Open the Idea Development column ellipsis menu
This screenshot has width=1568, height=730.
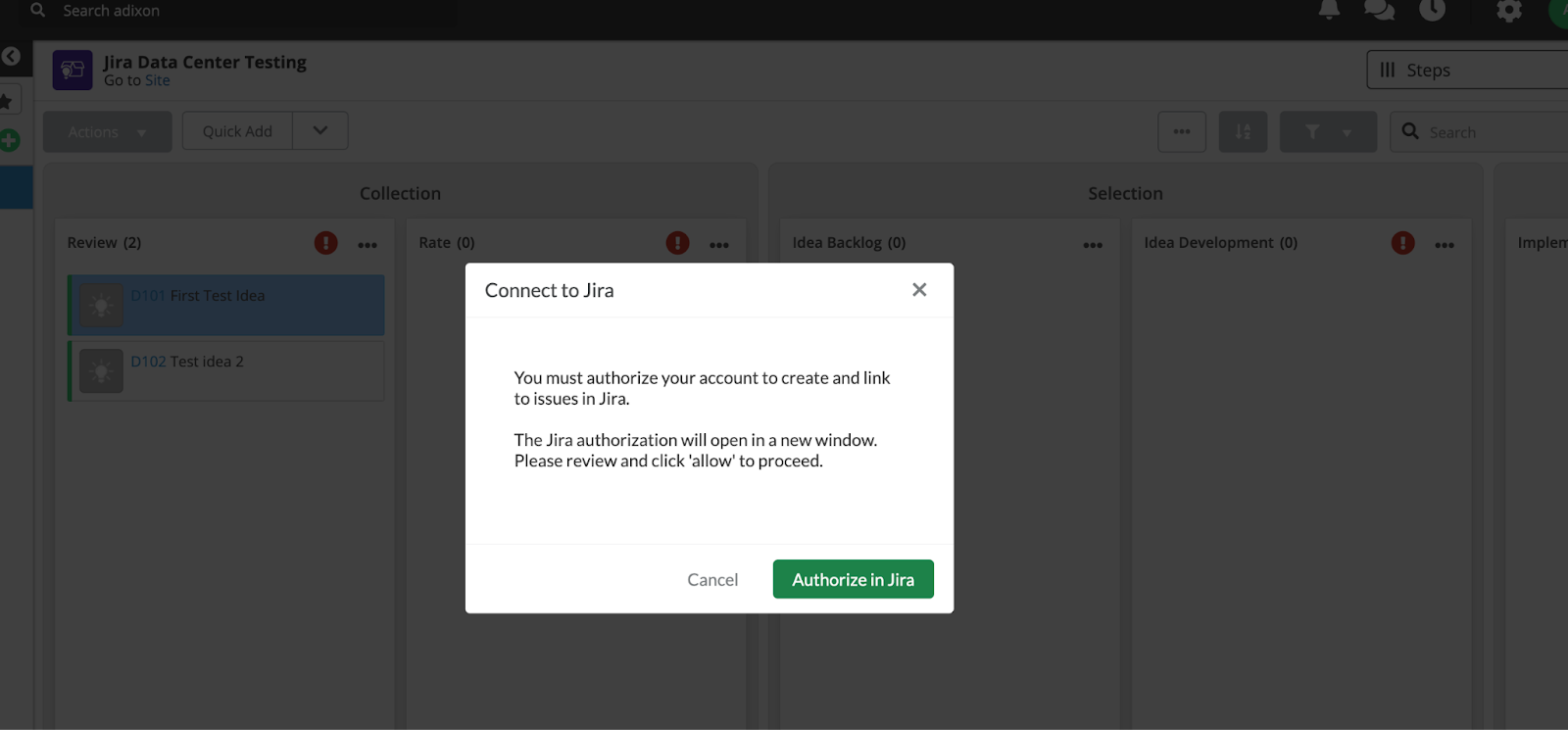(1445, 245)
